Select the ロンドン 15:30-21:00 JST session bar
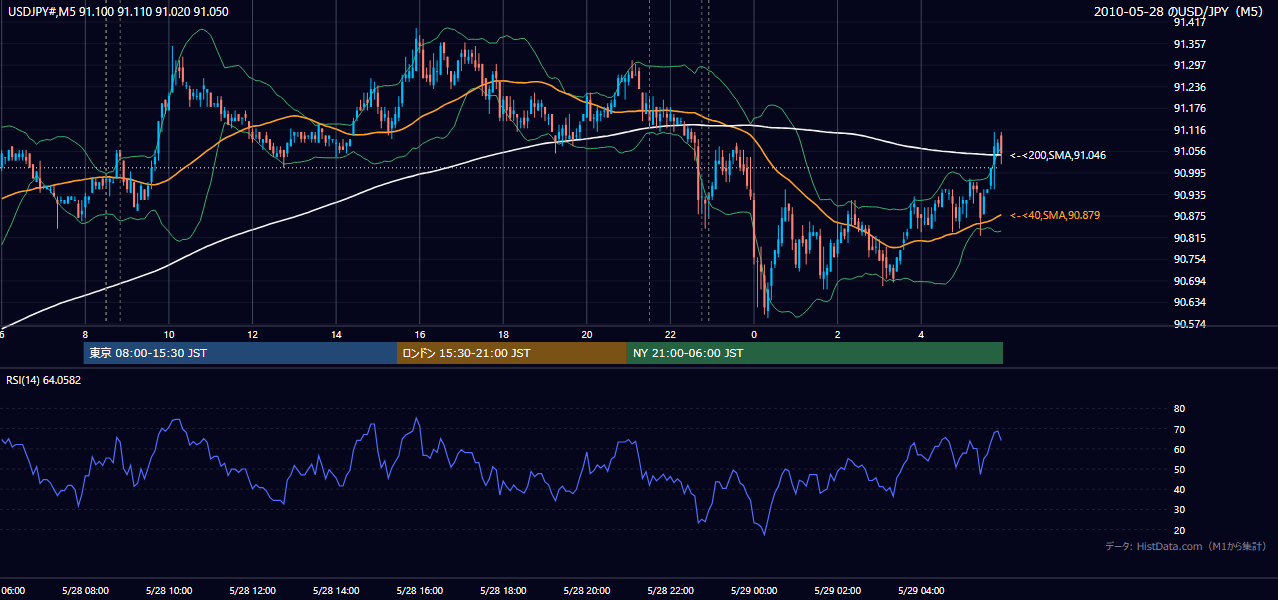Image resolution: width=1278 pixels, height=600 pixels. click(x=512, y=353)
